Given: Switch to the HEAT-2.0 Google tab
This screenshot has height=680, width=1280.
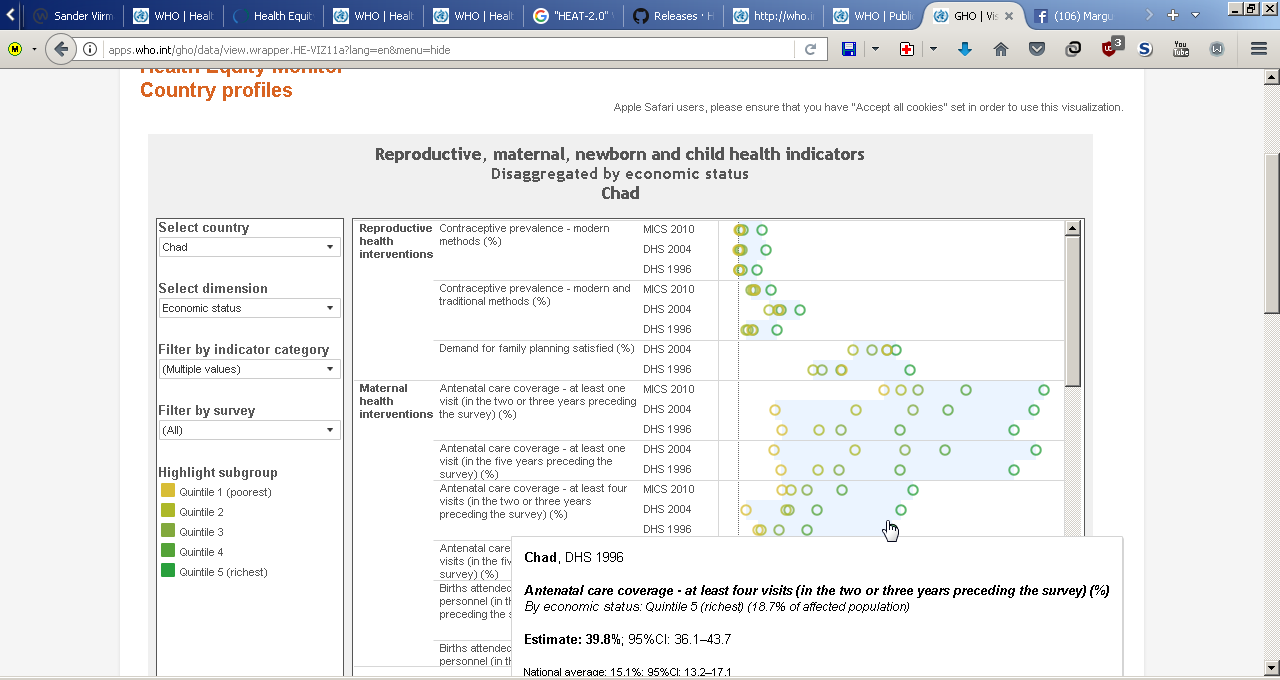Looking at the screenshot, I should (574, 16).
